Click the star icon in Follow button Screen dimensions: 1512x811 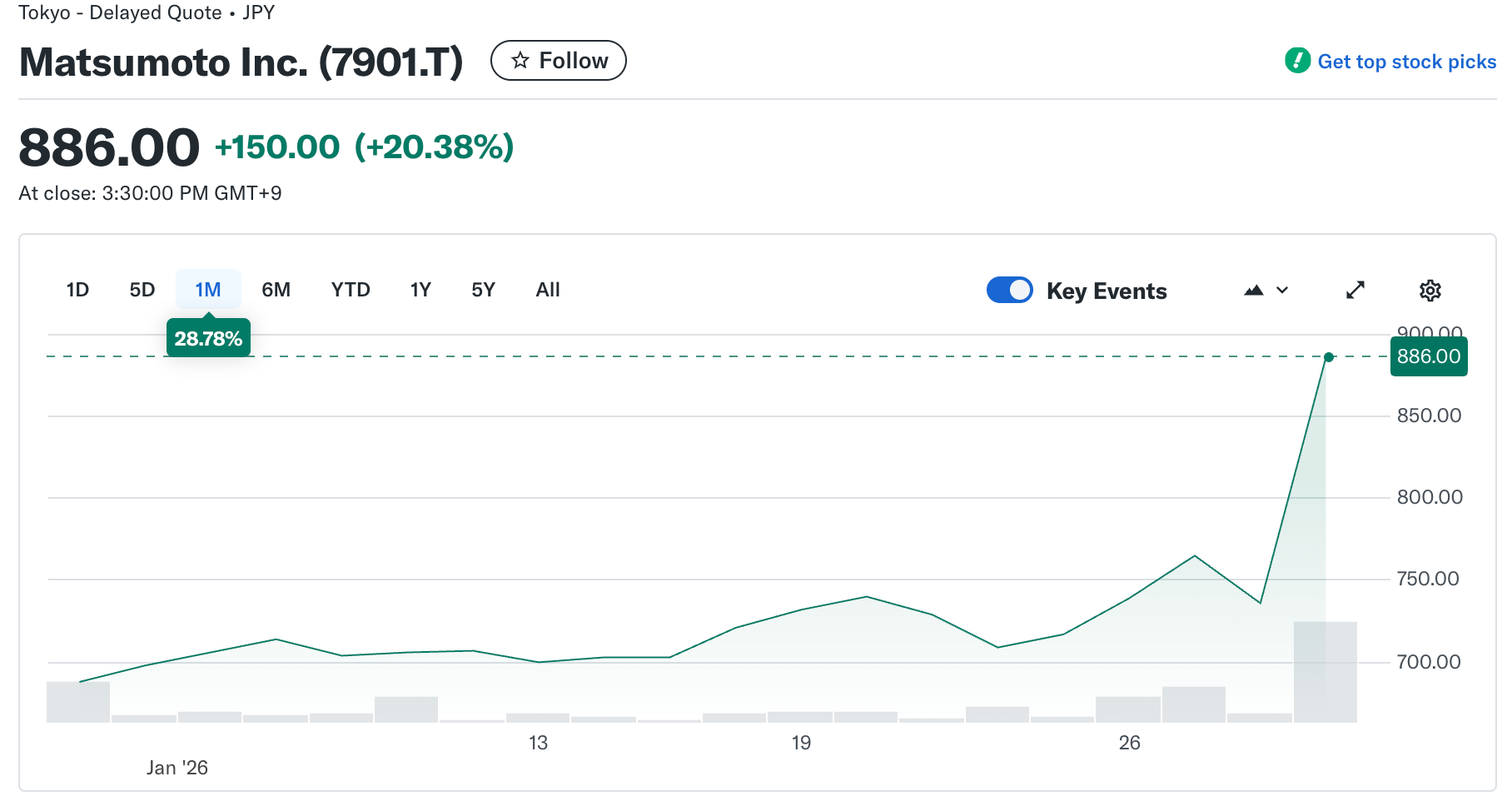[520, 61]
